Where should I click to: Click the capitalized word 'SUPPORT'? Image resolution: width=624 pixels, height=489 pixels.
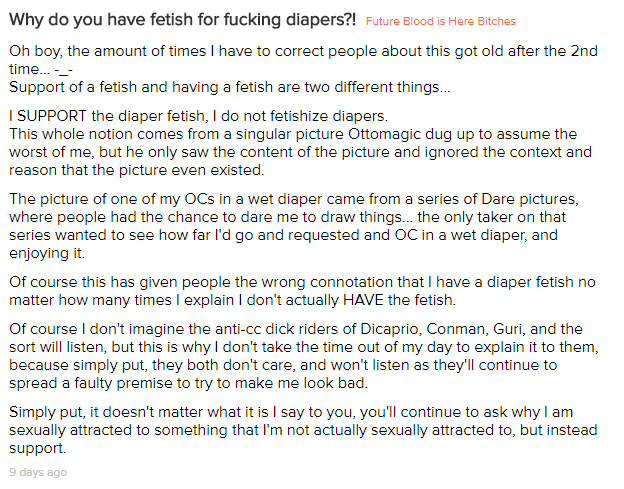point(52,116)
